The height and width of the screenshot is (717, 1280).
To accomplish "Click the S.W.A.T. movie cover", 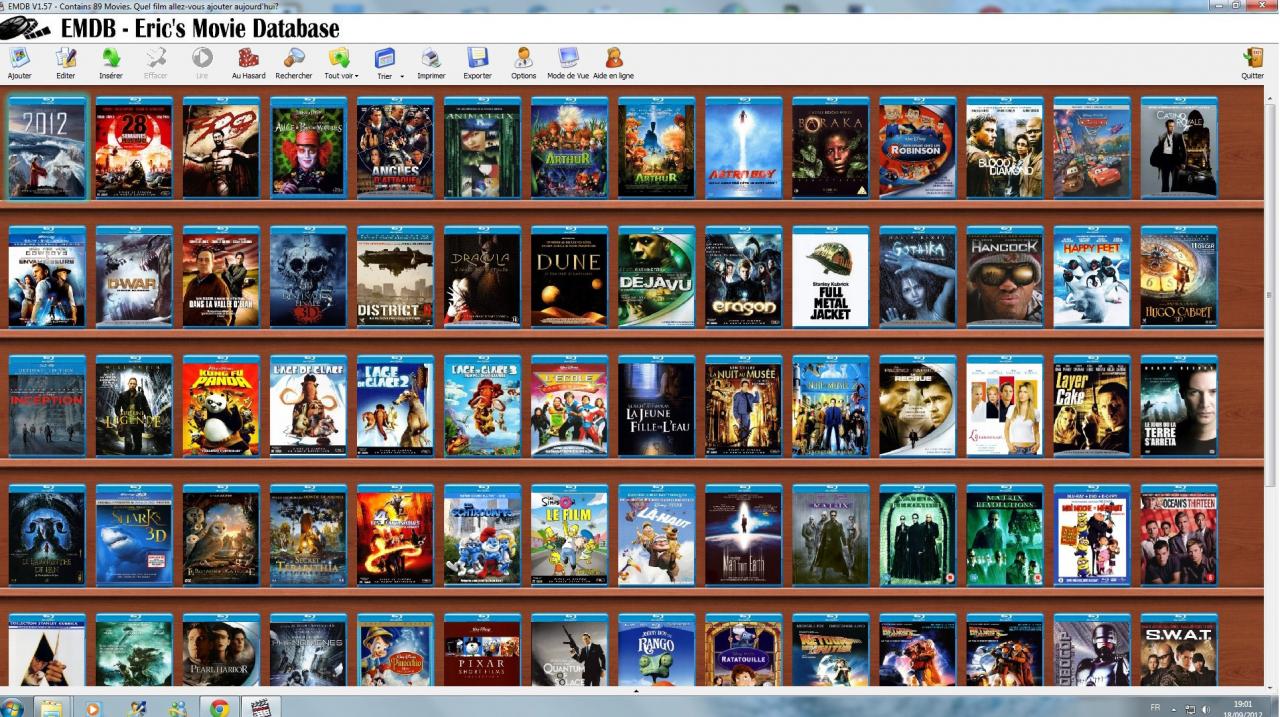I will point(1178,650).
